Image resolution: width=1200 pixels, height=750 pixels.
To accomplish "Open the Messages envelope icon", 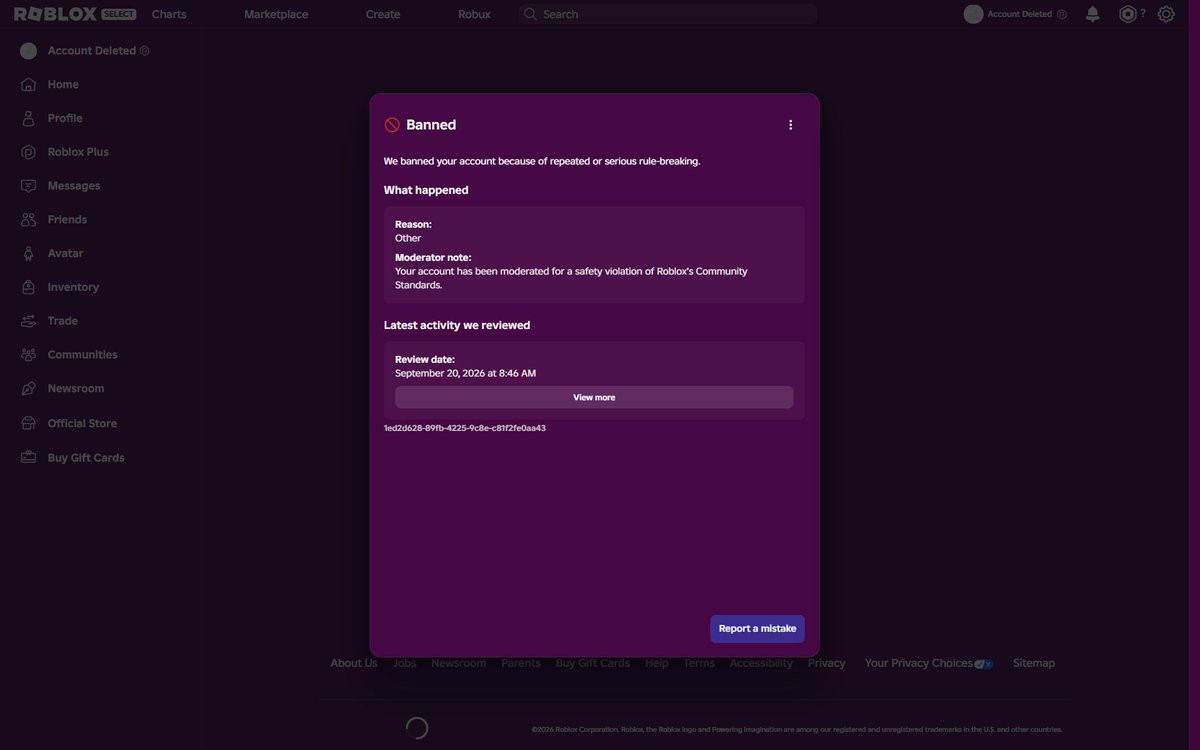I will 28,186.
